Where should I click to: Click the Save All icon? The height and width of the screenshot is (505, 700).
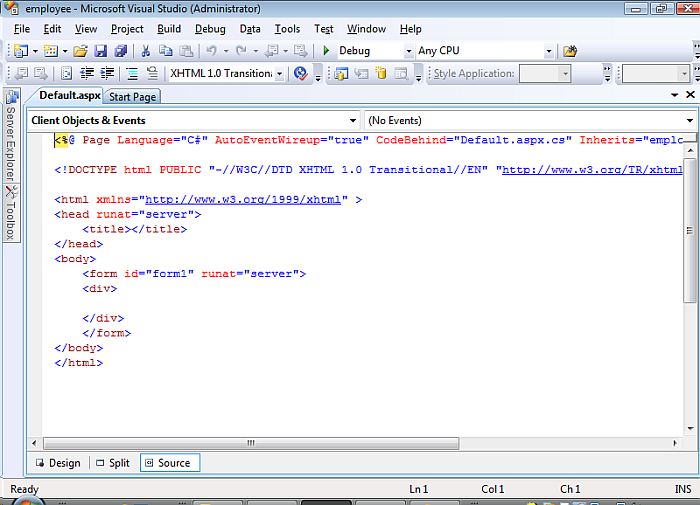[121, 51]
